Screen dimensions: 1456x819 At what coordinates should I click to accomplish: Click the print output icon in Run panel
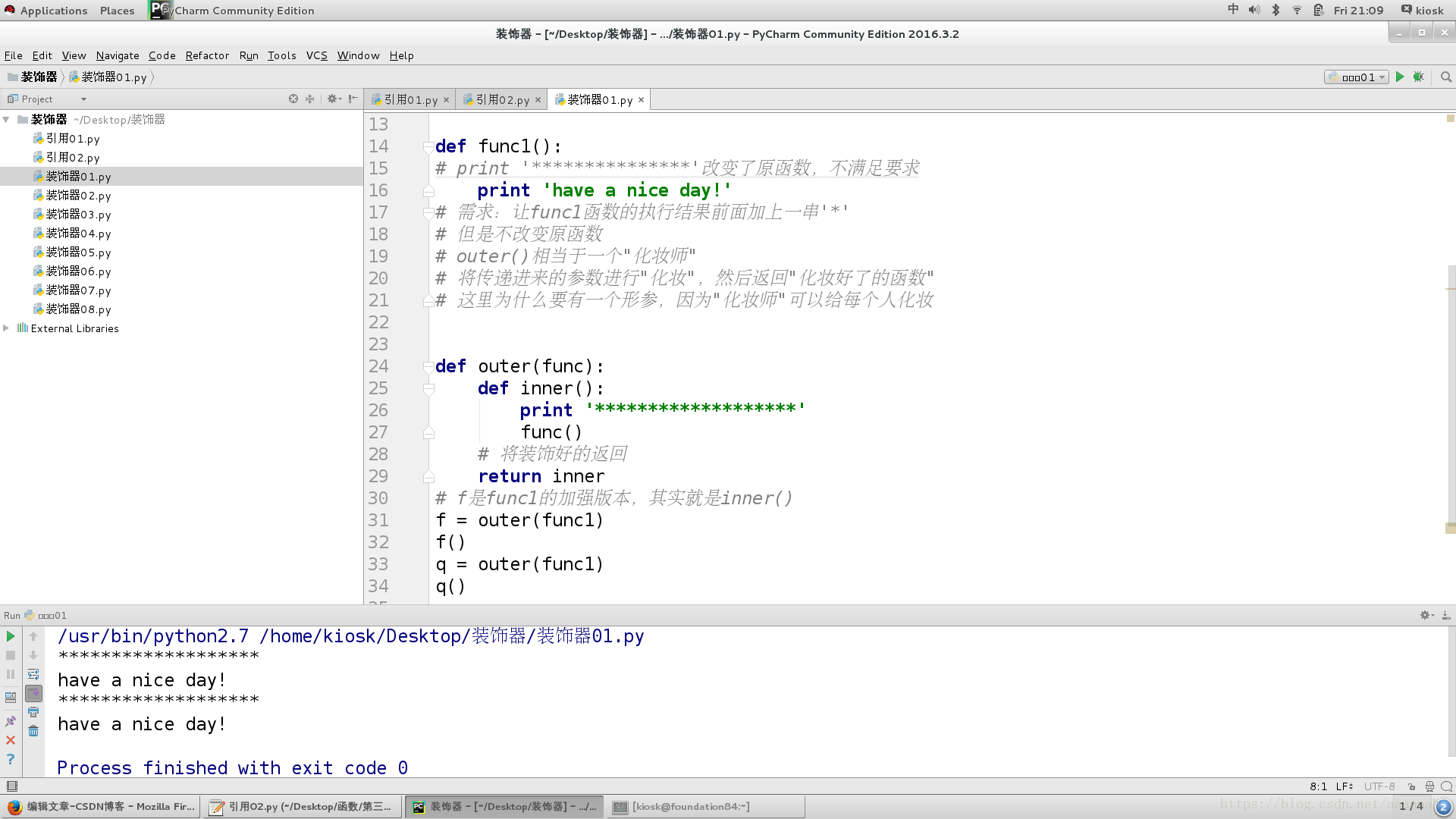[33, 712]
